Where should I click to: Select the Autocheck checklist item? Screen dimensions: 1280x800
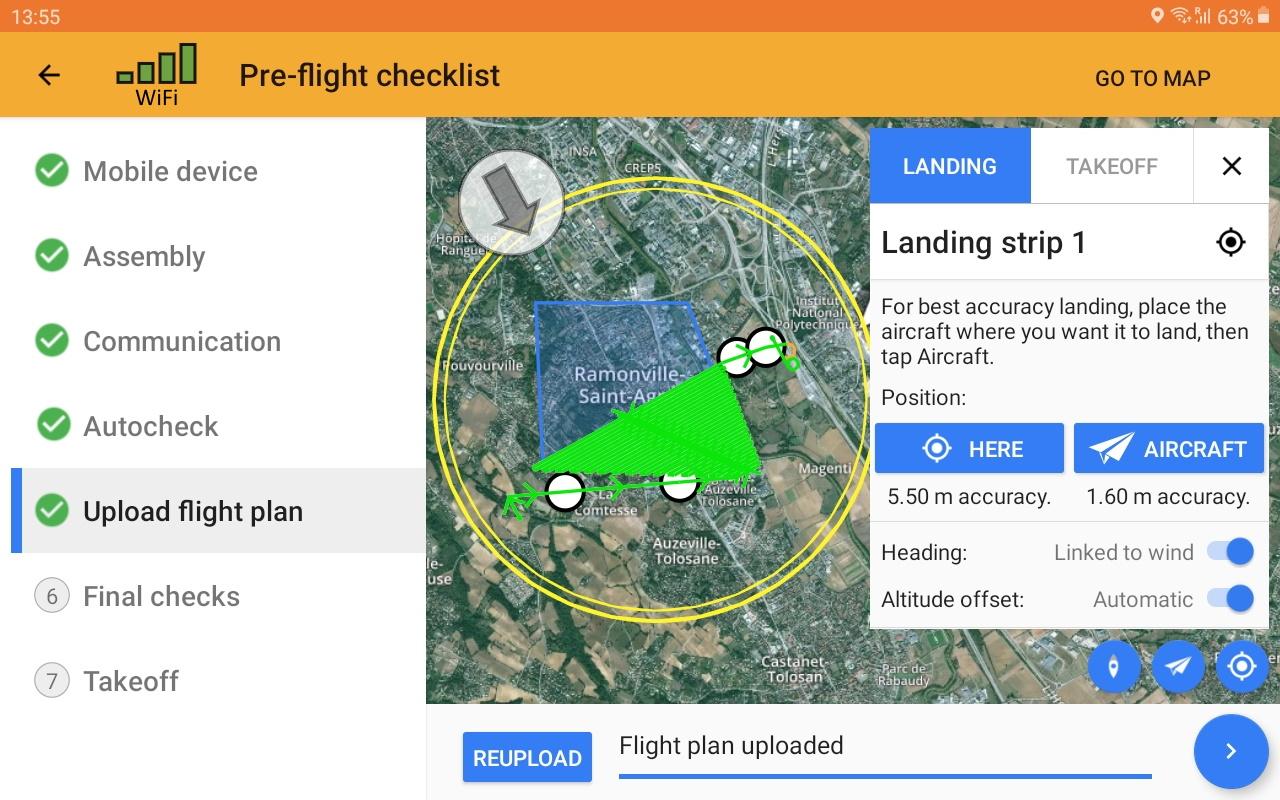150,426
